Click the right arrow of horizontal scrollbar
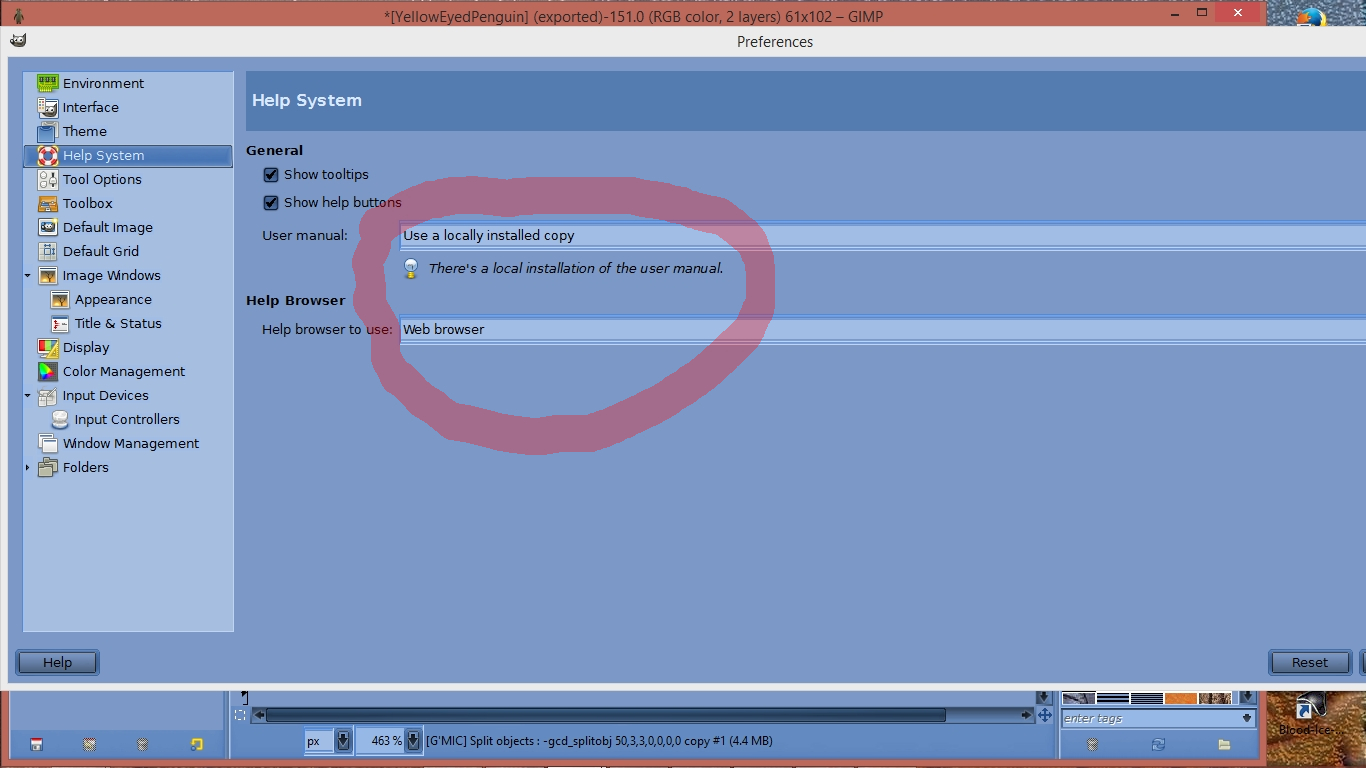 point(1027,715)
